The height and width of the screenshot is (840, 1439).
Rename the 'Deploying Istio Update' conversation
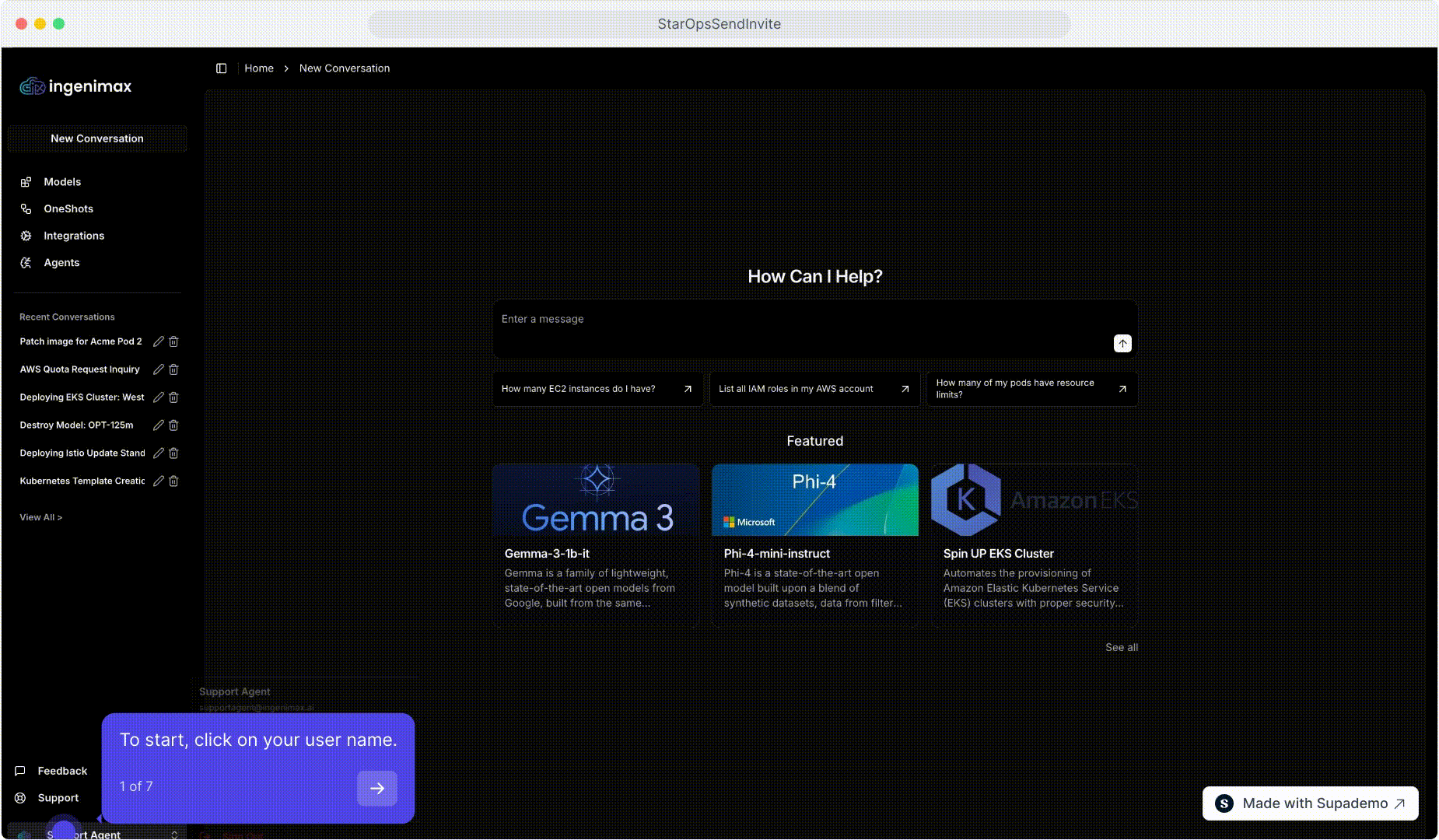click(x=159, y=453)
